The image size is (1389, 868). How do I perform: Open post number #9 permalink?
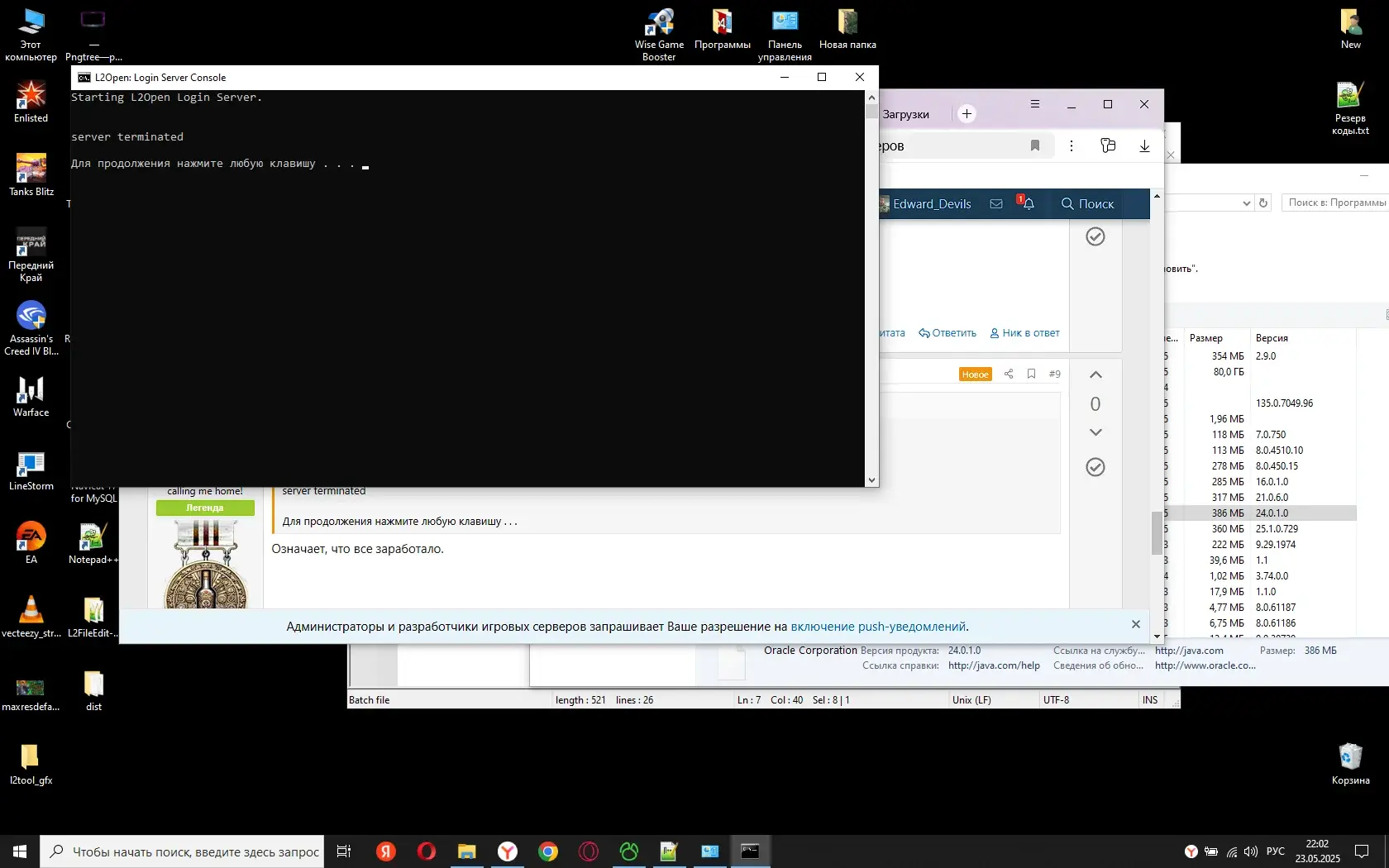1054,374
